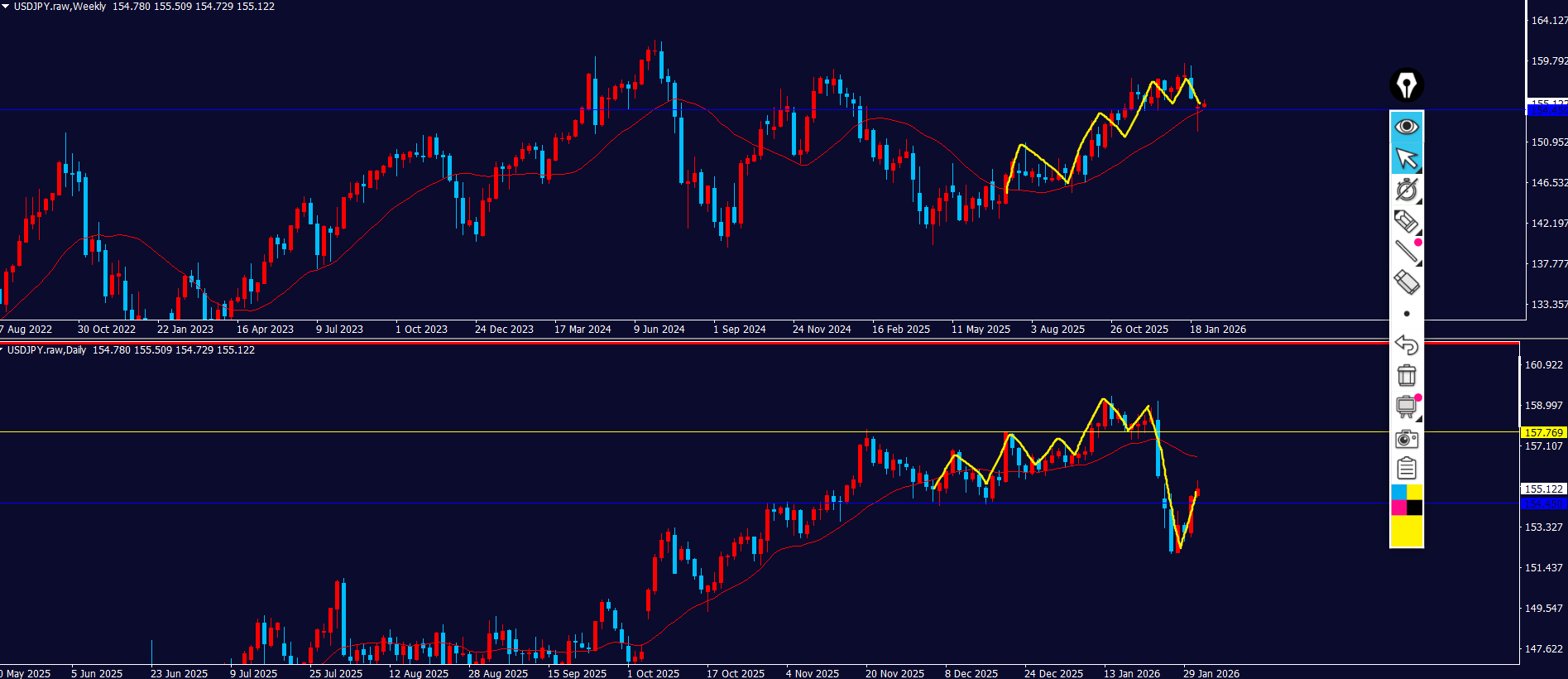
Task: Click the small dot pen-size button
Action: (x=1406, y=314)
